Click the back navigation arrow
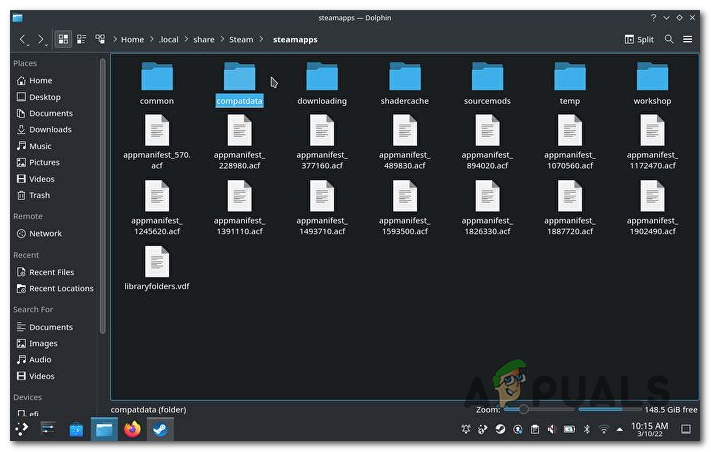Screen dimensions: 711x452 coord(22,39)
